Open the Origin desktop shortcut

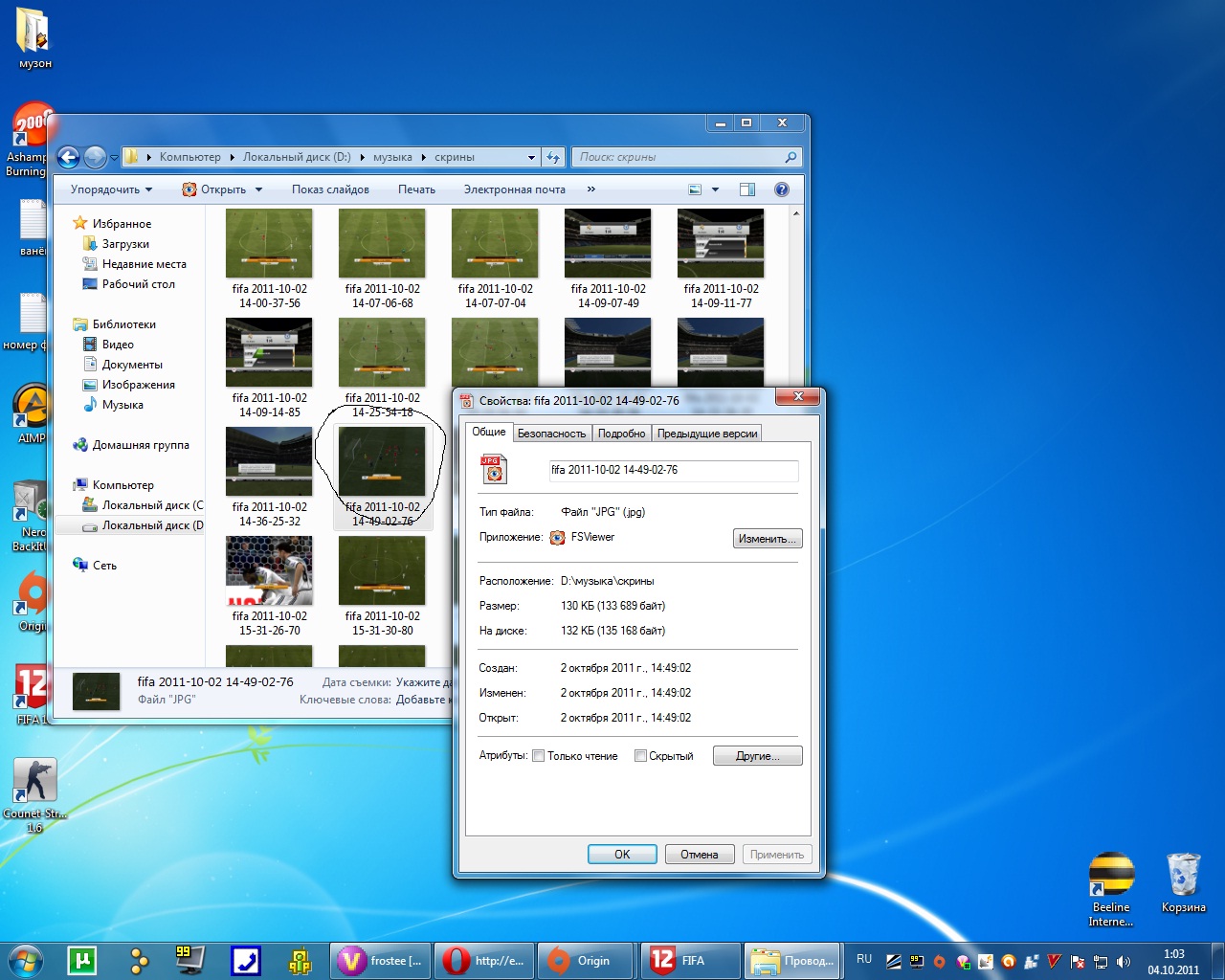(x=32, y=601)
